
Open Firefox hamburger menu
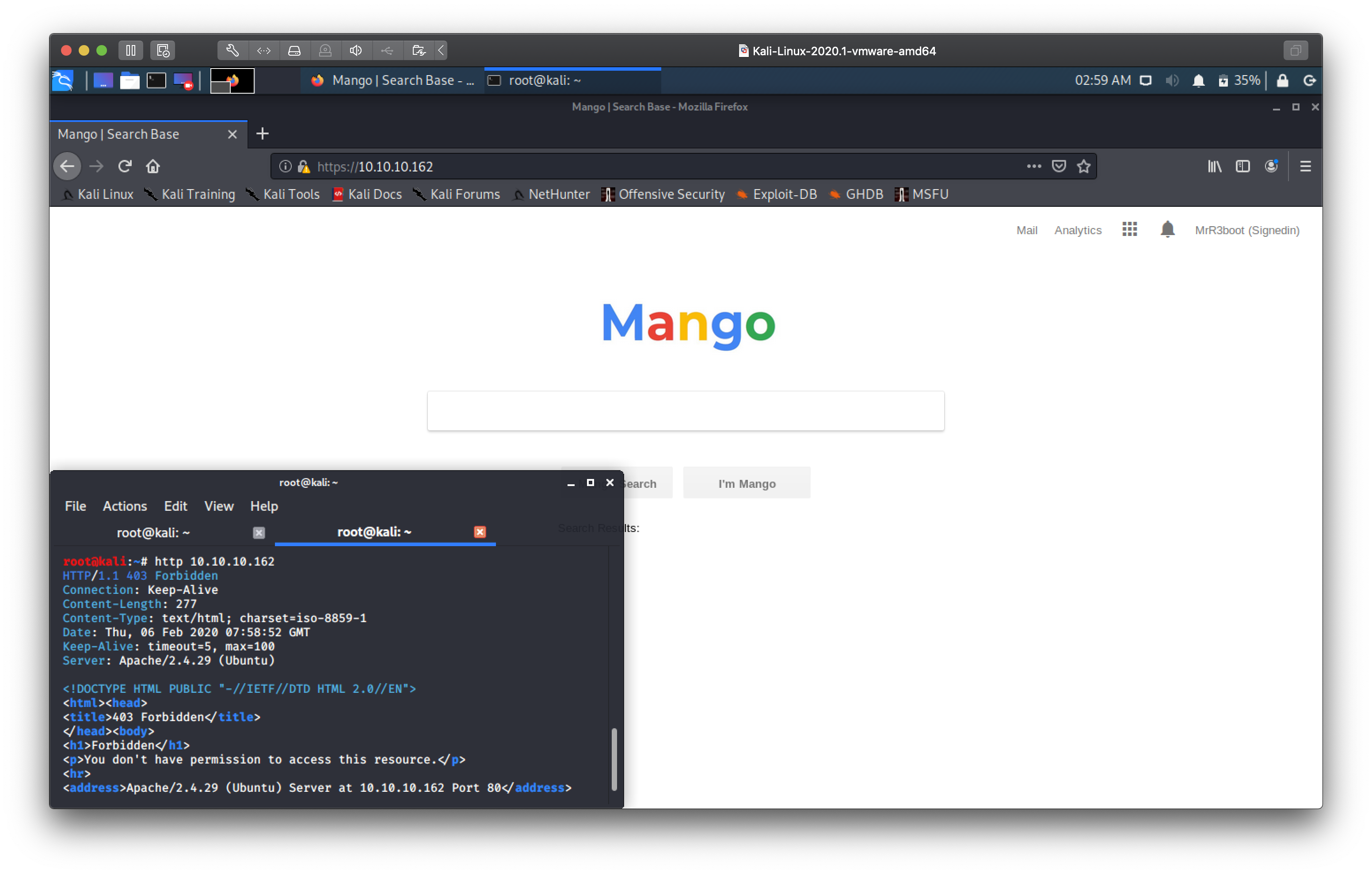click(x=1305, y=167)
